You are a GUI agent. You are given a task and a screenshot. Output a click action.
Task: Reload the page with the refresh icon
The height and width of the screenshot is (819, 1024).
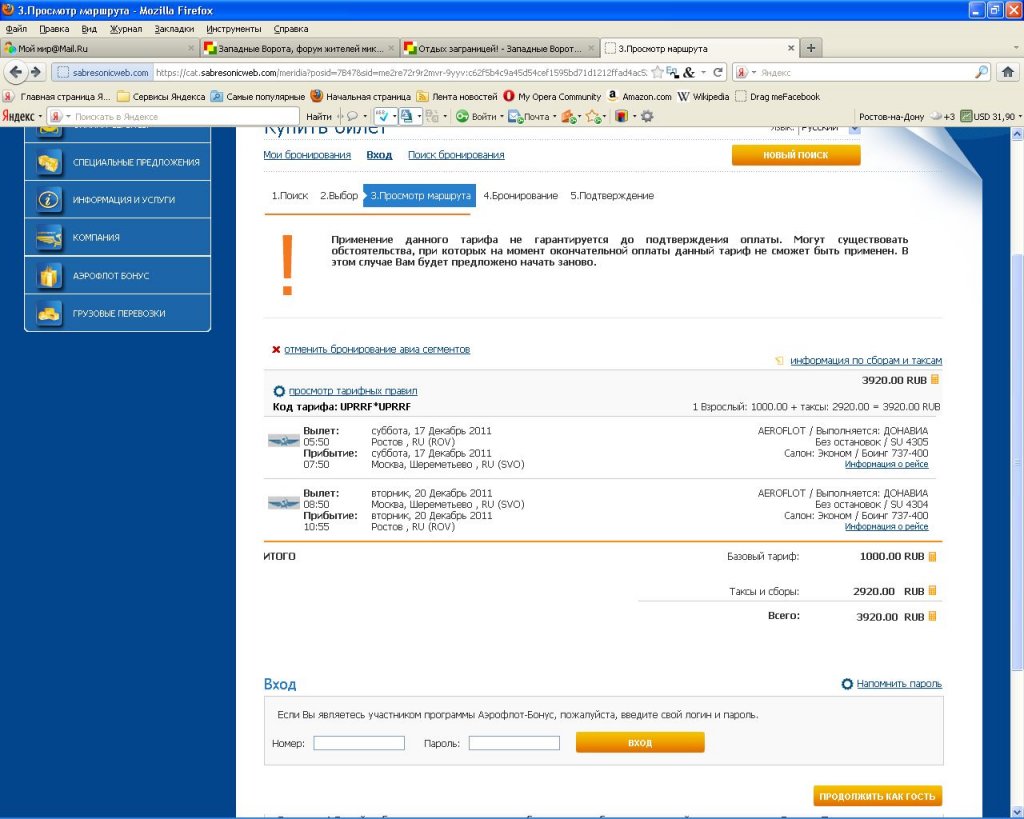(718, 72)
